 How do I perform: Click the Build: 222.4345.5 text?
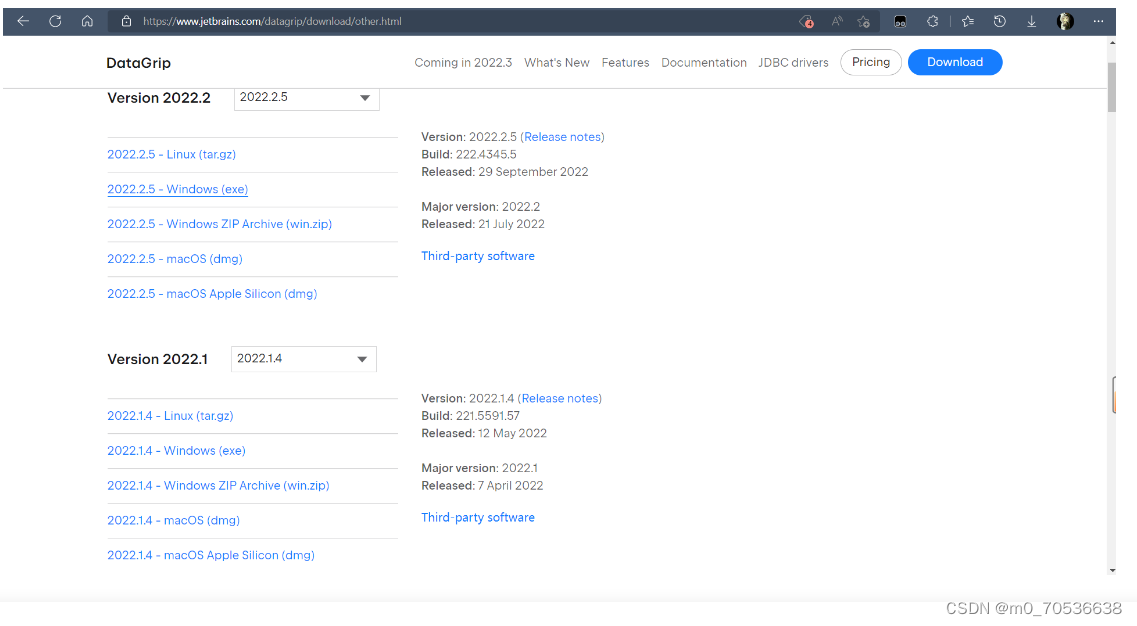(469, 155)
